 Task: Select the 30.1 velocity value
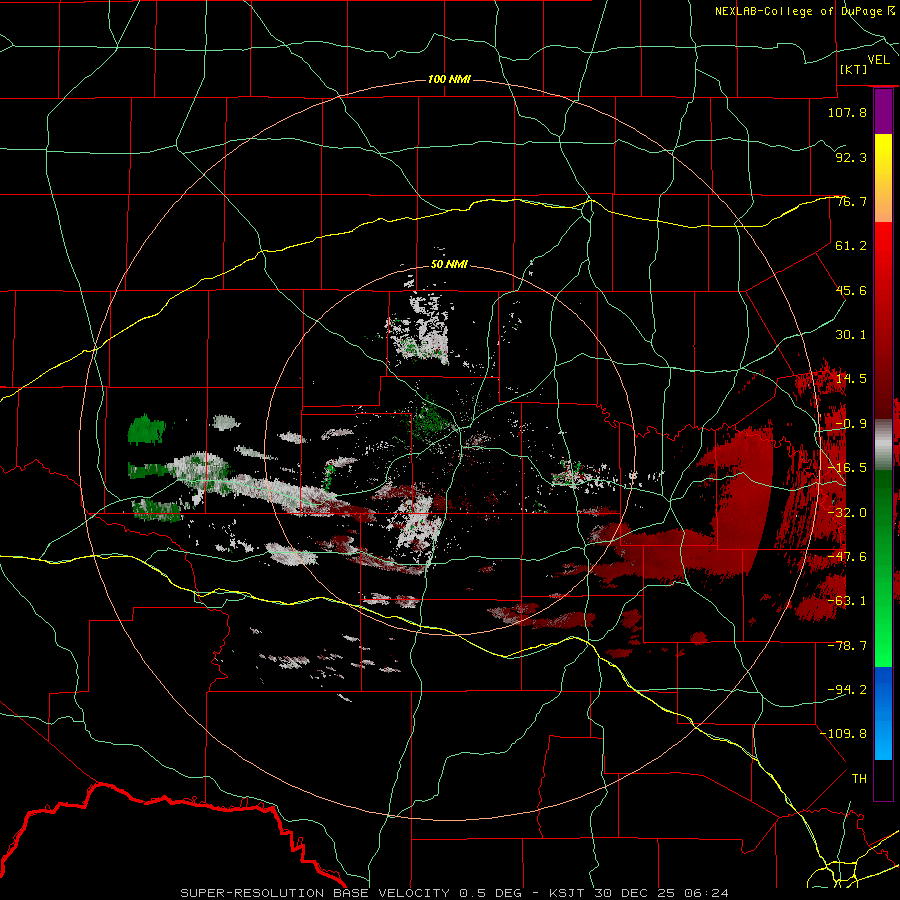(851, 335)
